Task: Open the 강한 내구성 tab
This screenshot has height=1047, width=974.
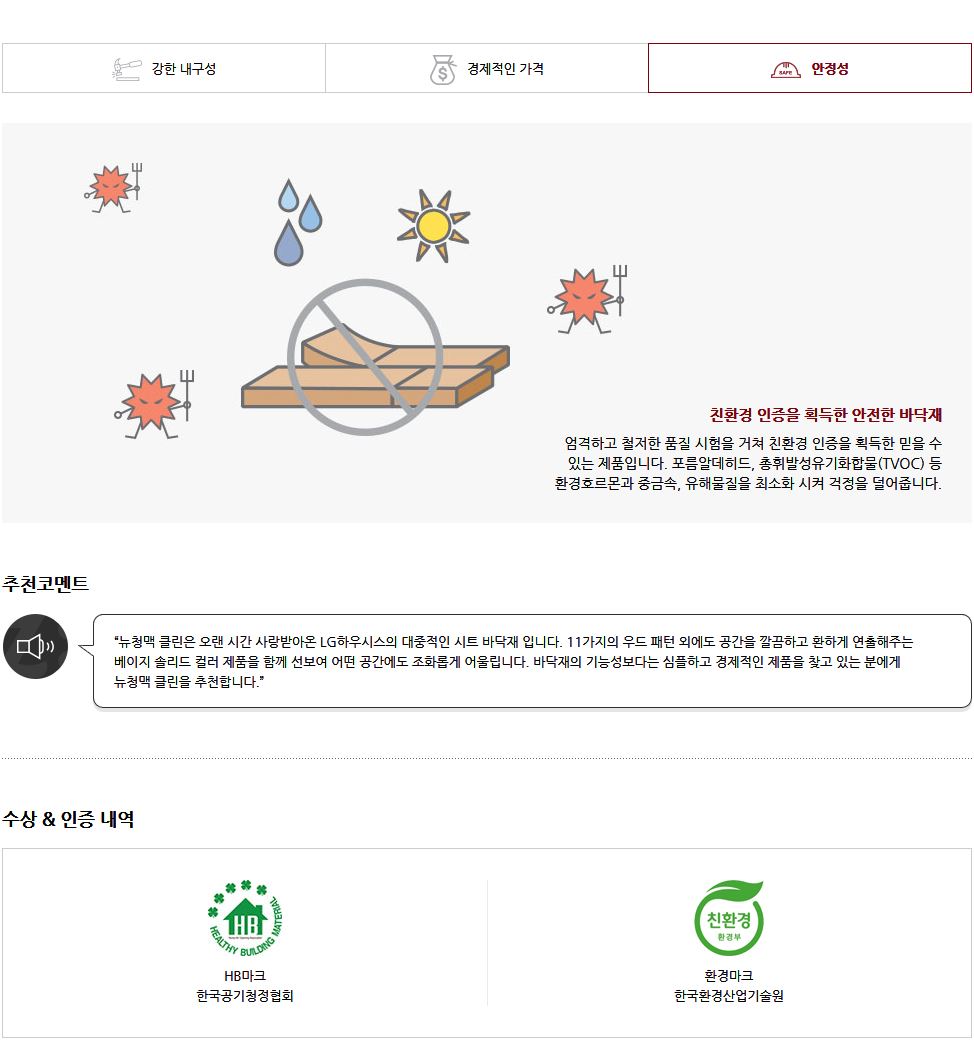Action: [164, 68]
